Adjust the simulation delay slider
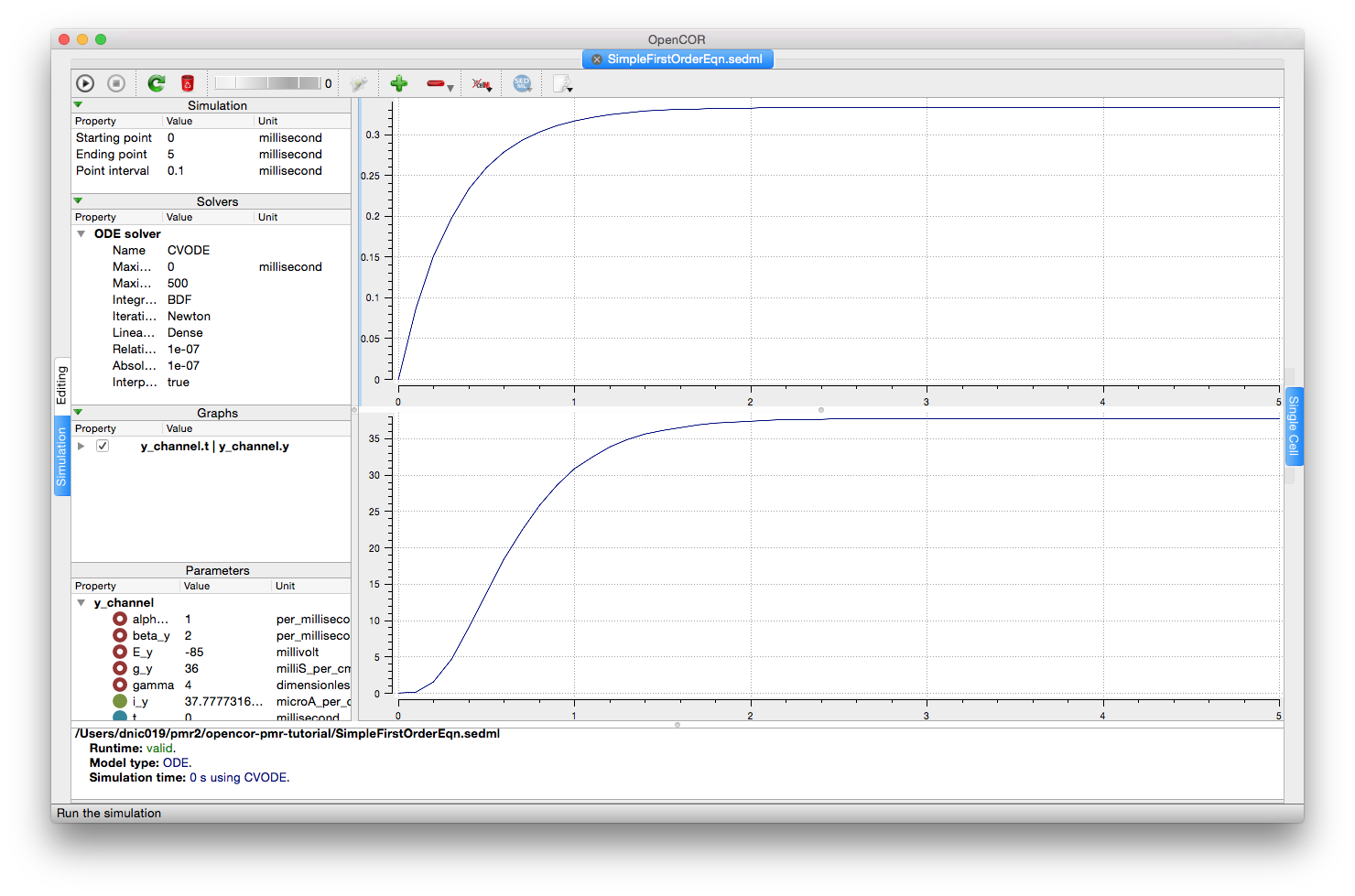The height and width of the screenshot is (896, 1355). tap(267, 83)
